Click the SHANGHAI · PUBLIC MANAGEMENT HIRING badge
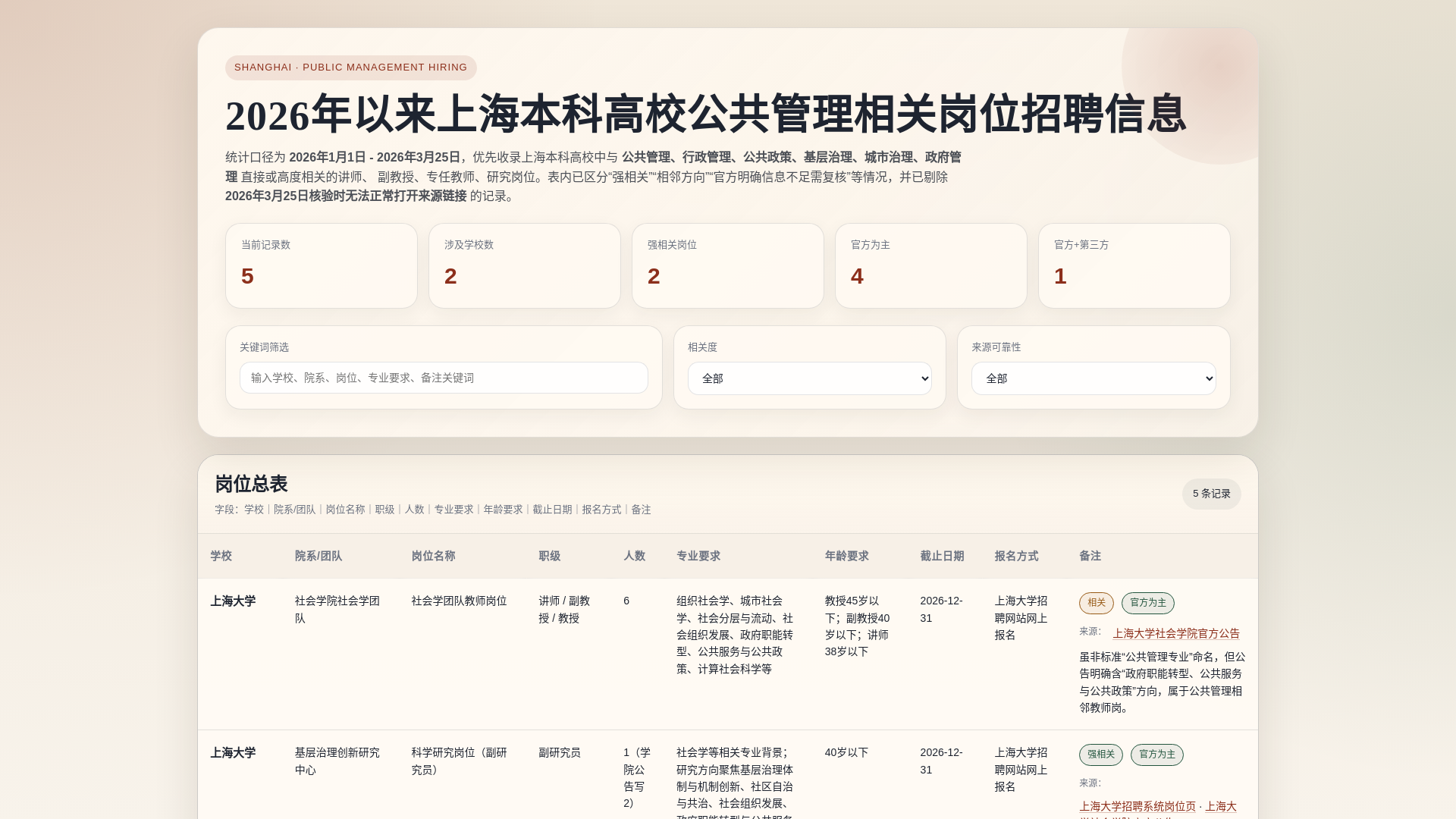1456x819 pixels. pyautogui.click(x=351, y=67)
